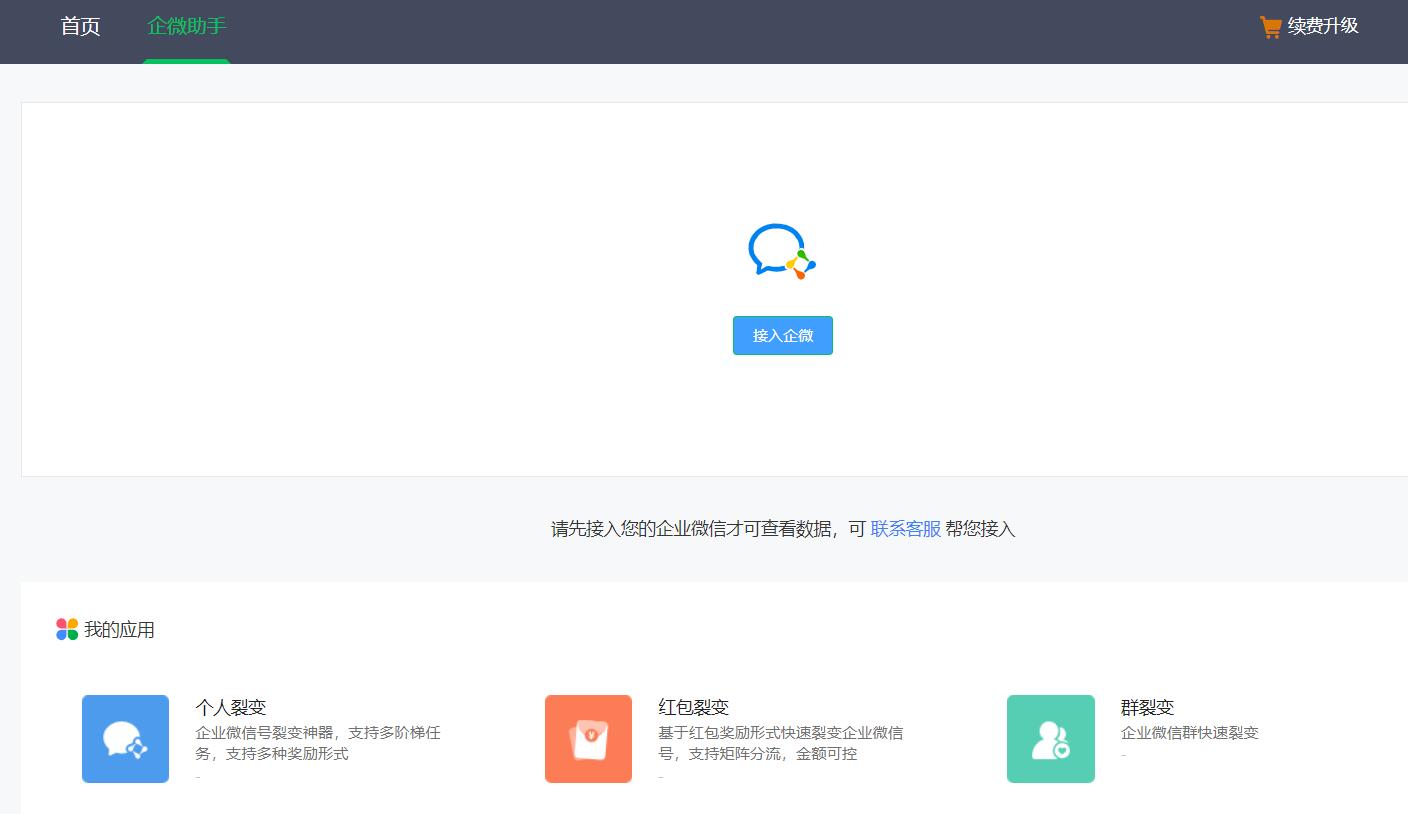Open the 首页 home tab
Viewport: 1408px width, 814px height.
coord(80,26)
